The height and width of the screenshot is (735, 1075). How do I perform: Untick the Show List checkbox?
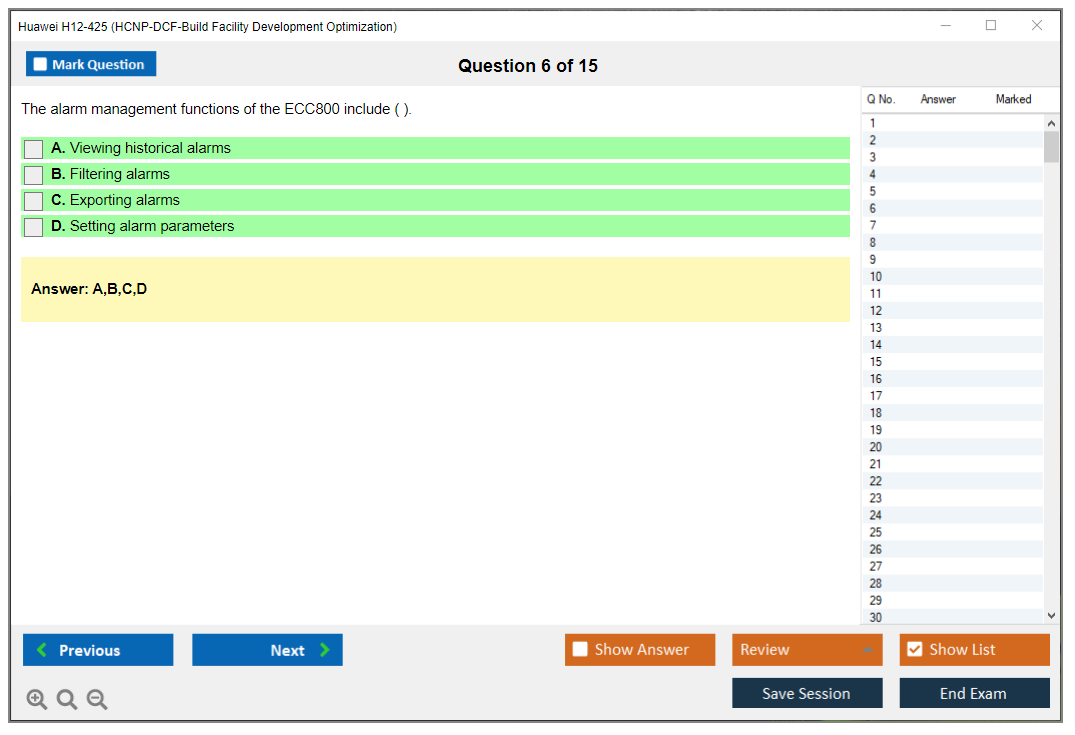(x=914, y=650)
